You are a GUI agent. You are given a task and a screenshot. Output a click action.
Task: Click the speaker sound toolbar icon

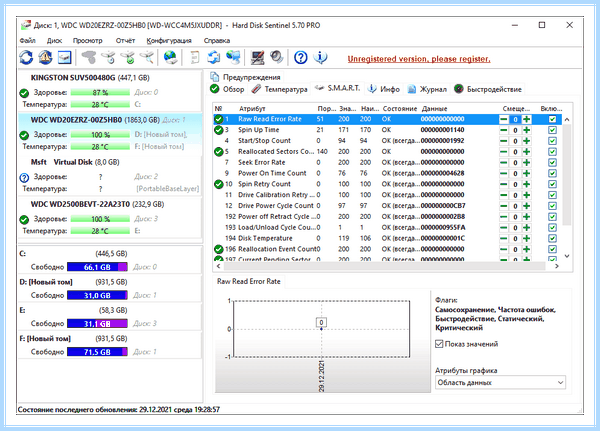click(276, 58)
